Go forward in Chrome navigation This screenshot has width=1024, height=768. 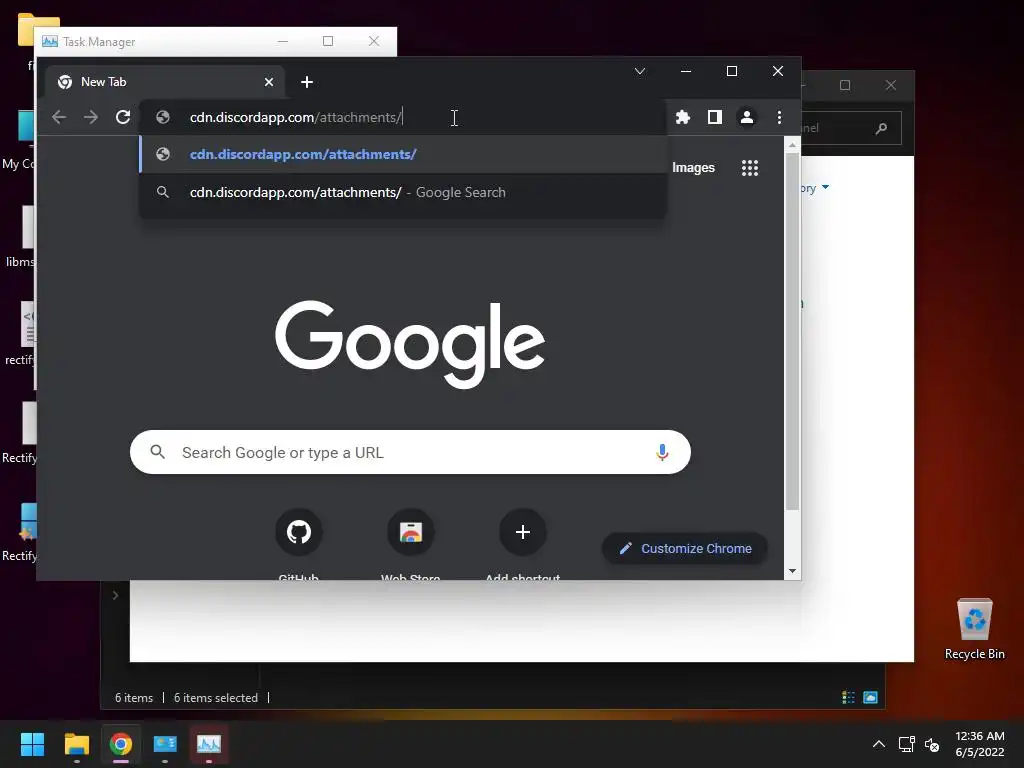click(x=91, y=118)
